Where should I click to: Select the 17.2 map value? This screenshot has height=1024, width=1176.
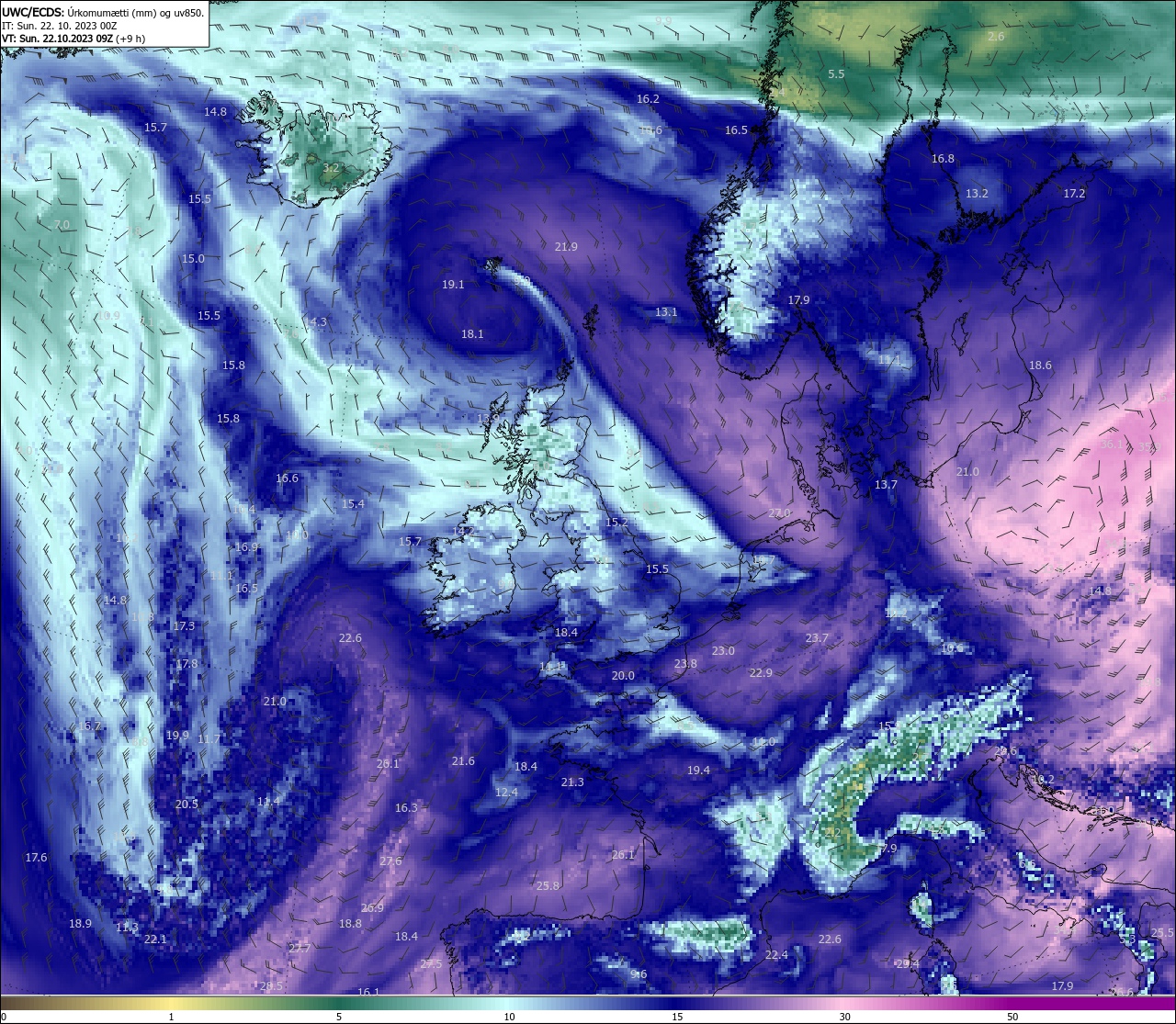(1074, 194)
